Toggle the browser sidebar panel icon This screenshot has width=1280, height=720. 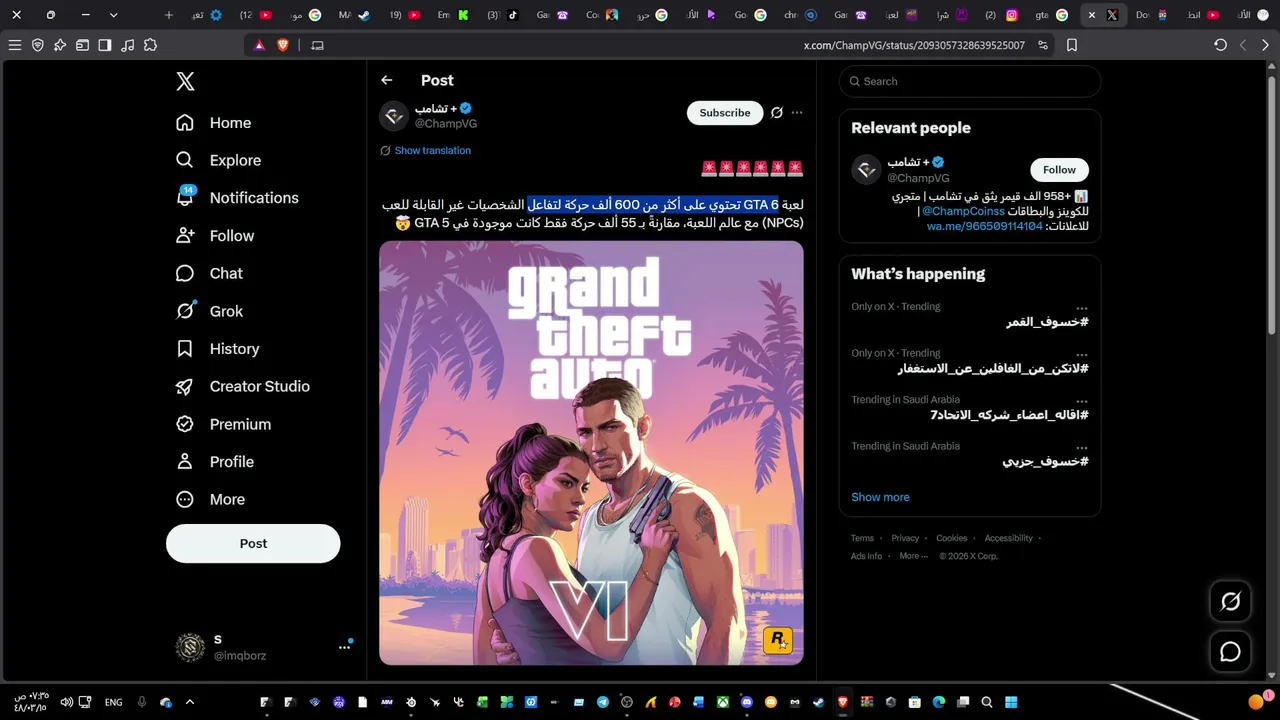(105, 45)
